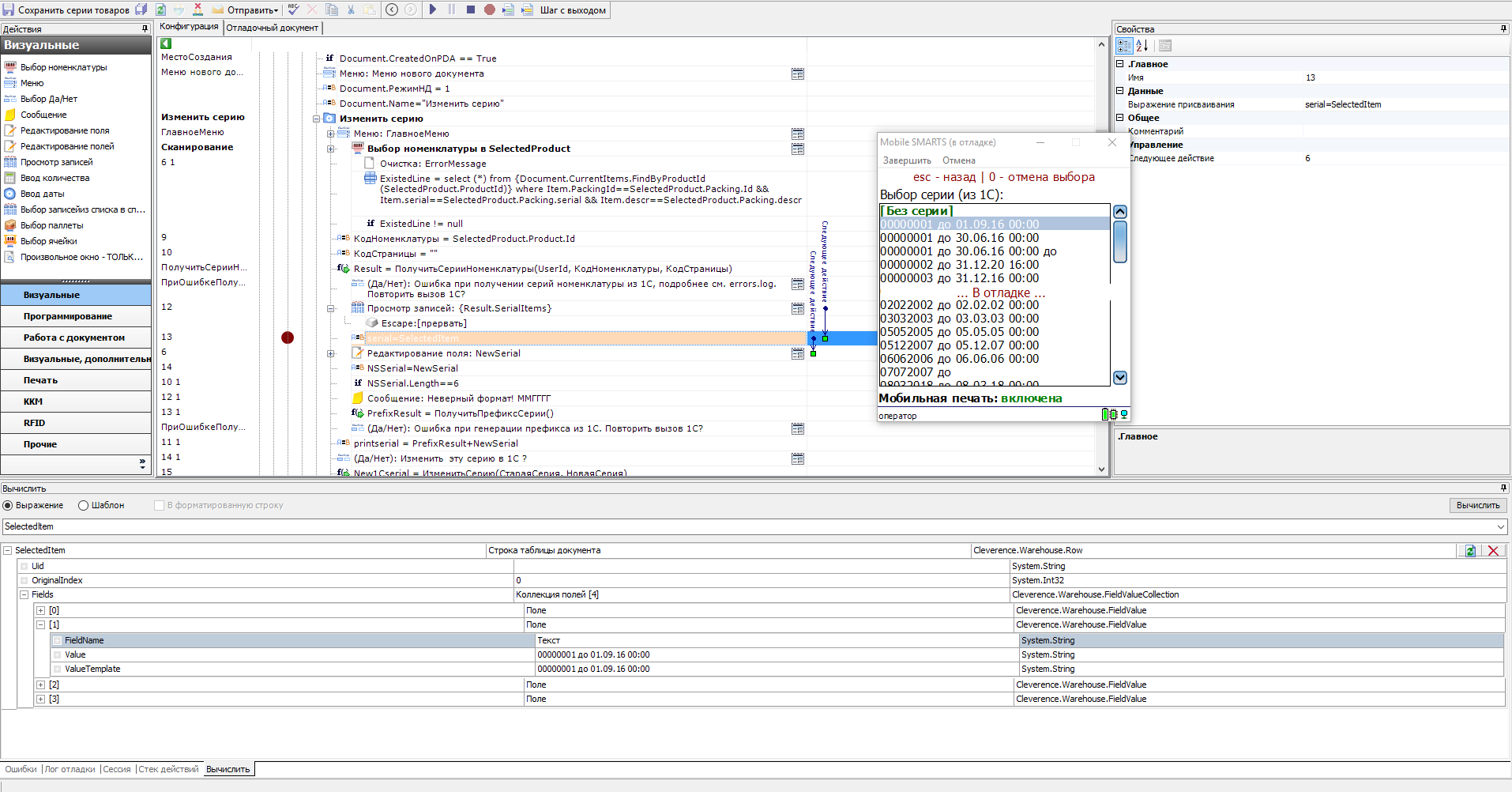This screenshot has height=792, width=1512.
Task: Pin the 'Действия' panel with the pushpin icon
Action: point(145,28)
